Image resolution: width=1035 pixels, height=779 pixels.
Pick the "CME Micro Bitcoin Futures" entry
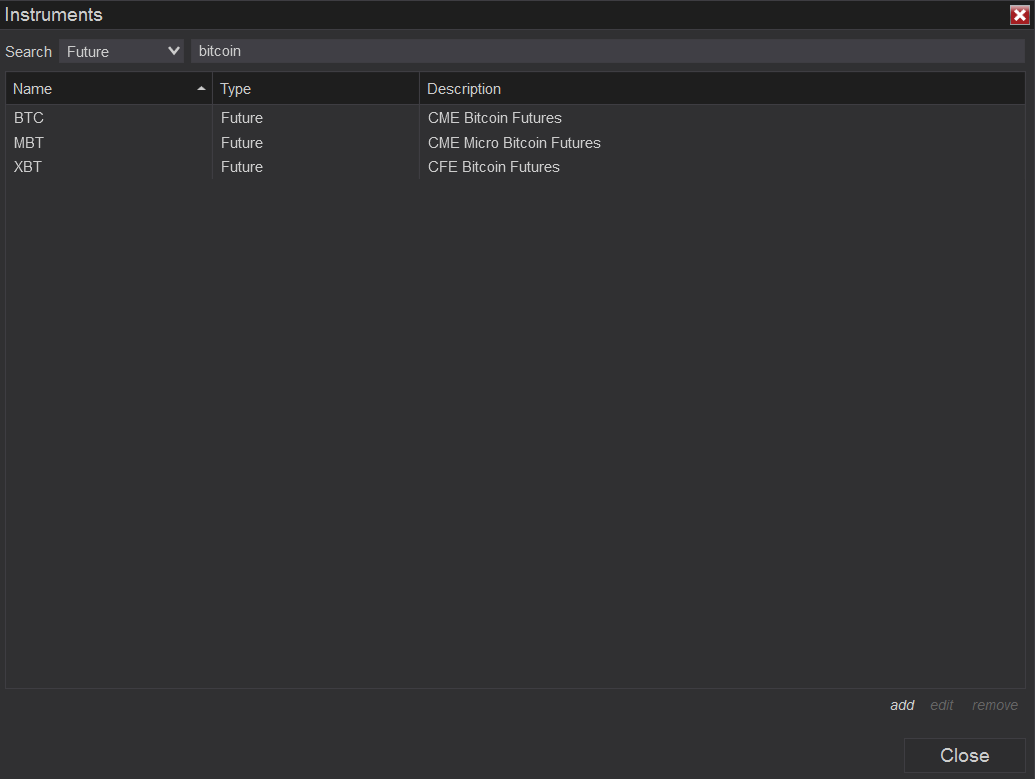point(514,143)
